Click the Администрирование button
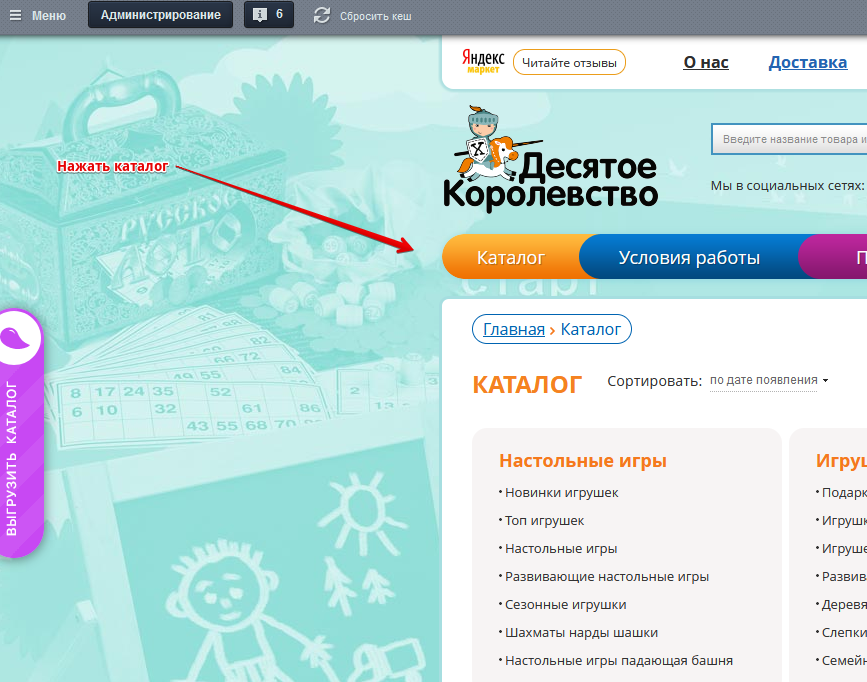This screenshot has width=867, height=682. (x=160, y=15)
